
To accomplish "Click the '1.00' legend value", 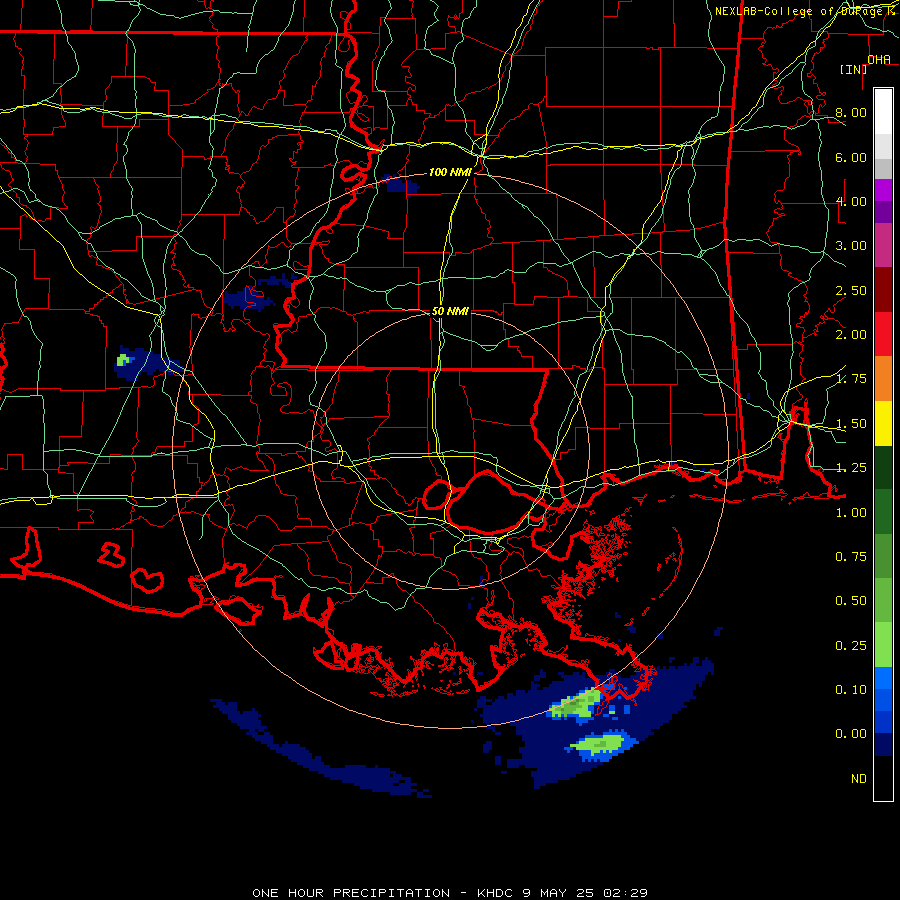I will pos(851,513).
